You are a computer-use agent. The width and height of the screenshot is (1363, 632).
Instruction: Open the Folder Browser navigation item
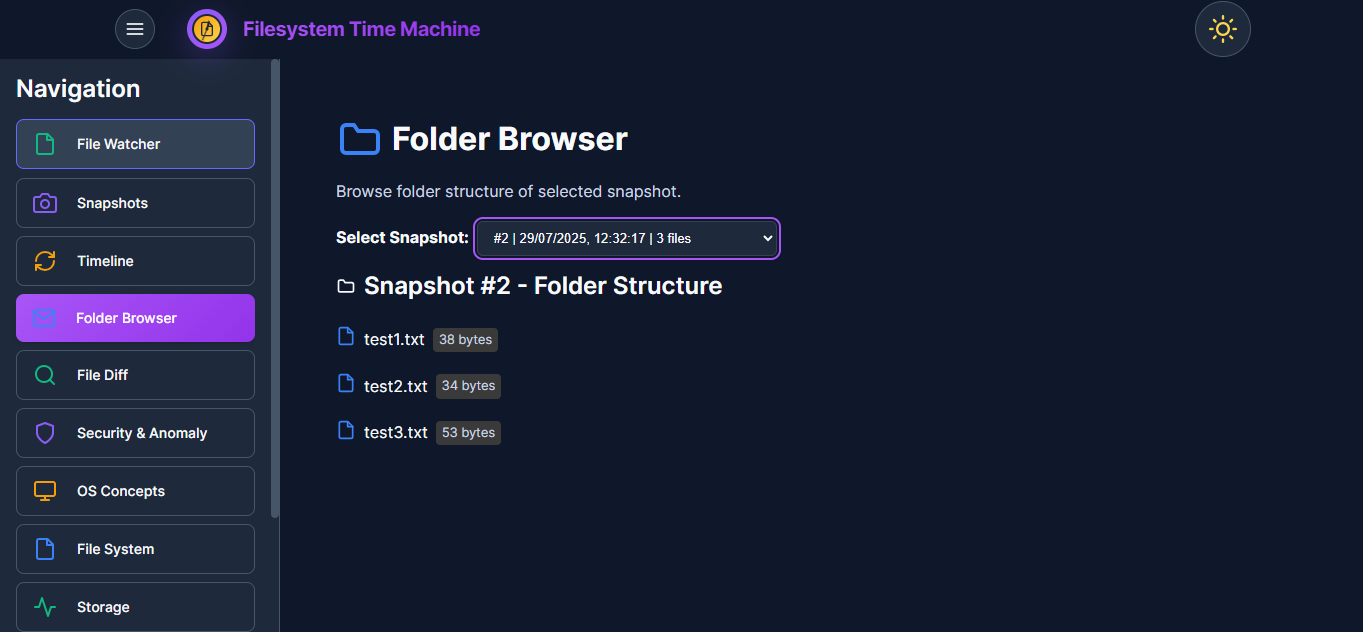135,318
